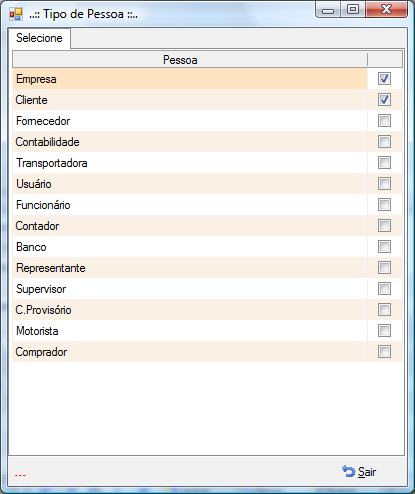Maximize the Tipo de Pessoa window
The height and width of the screenshot is (494, 415).
(x=353, y=9)
